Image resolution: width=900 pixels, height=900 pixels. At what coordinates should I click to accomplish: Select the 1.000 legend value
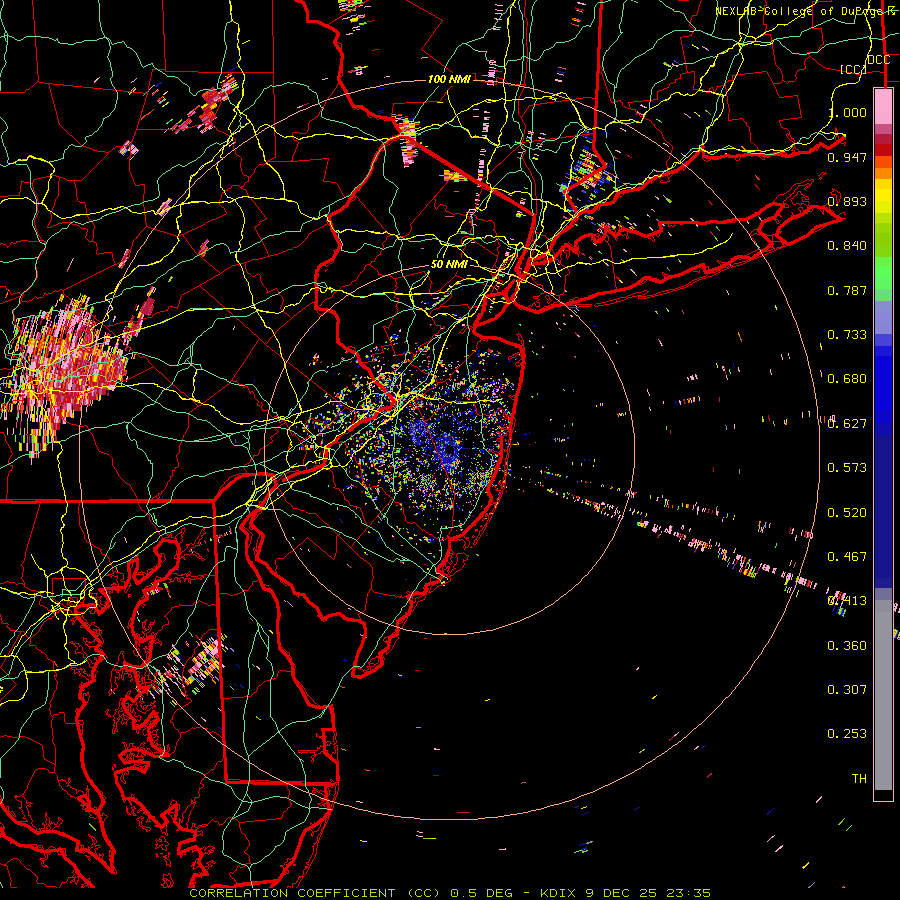tap(847, 112)
